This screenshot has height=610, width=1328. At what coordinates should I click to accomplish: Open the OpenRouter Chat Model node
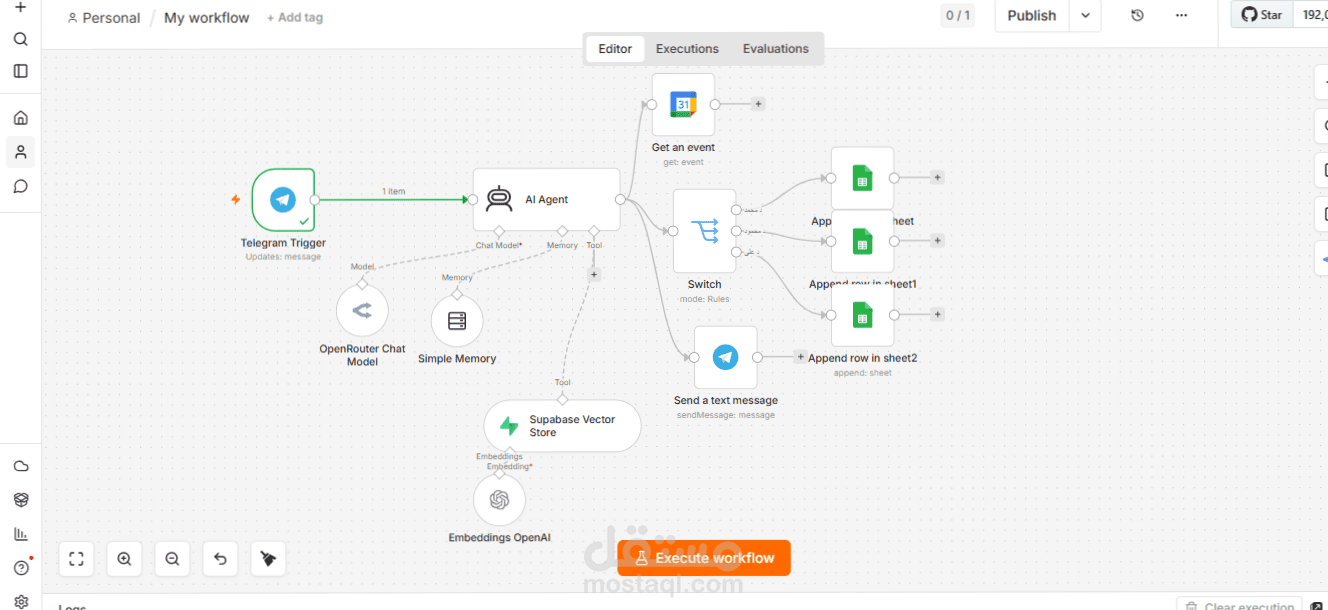click(x=362, y=312)
